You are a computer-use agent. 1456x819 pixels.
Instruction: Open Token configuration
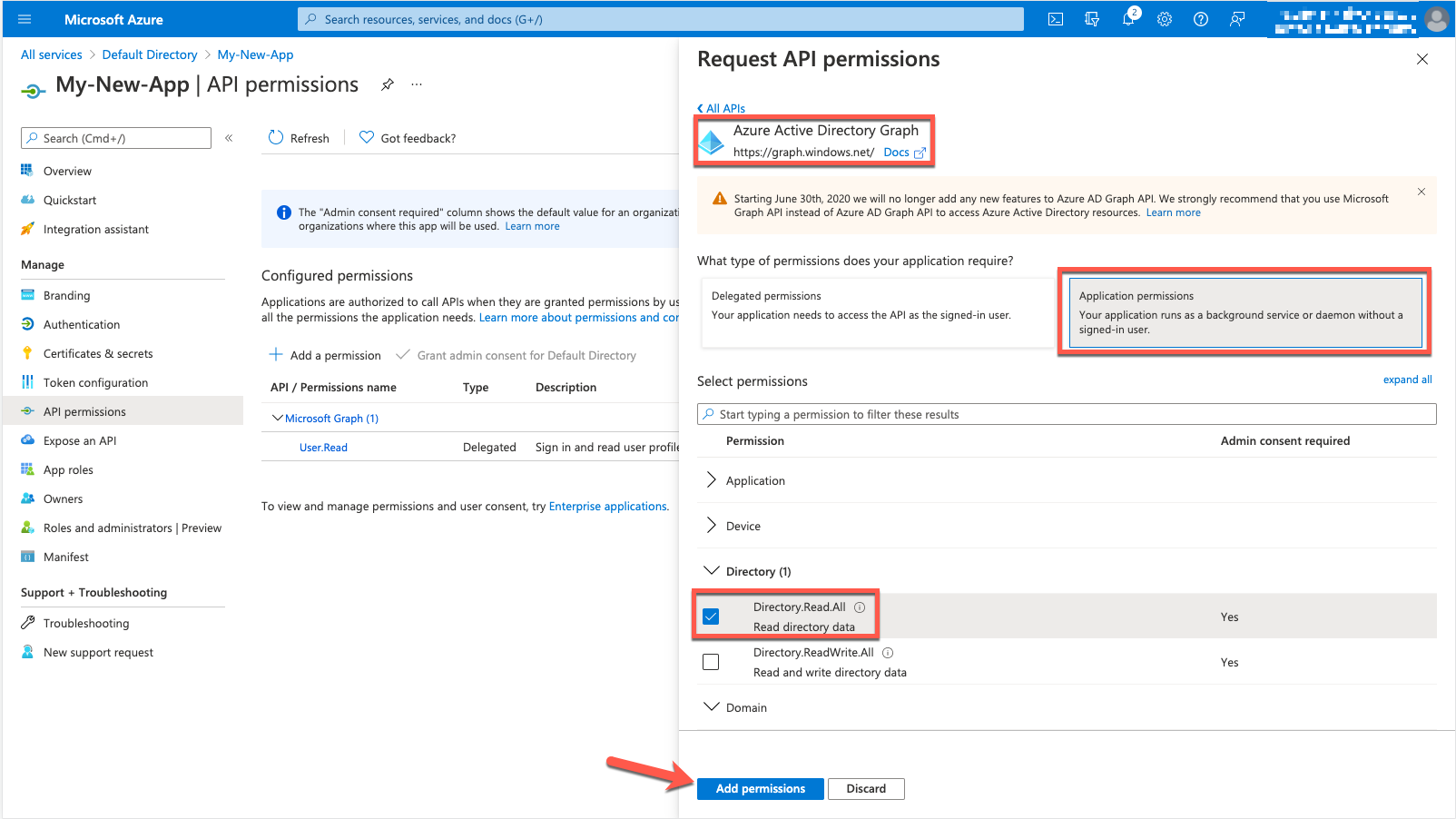click(95, 382)
